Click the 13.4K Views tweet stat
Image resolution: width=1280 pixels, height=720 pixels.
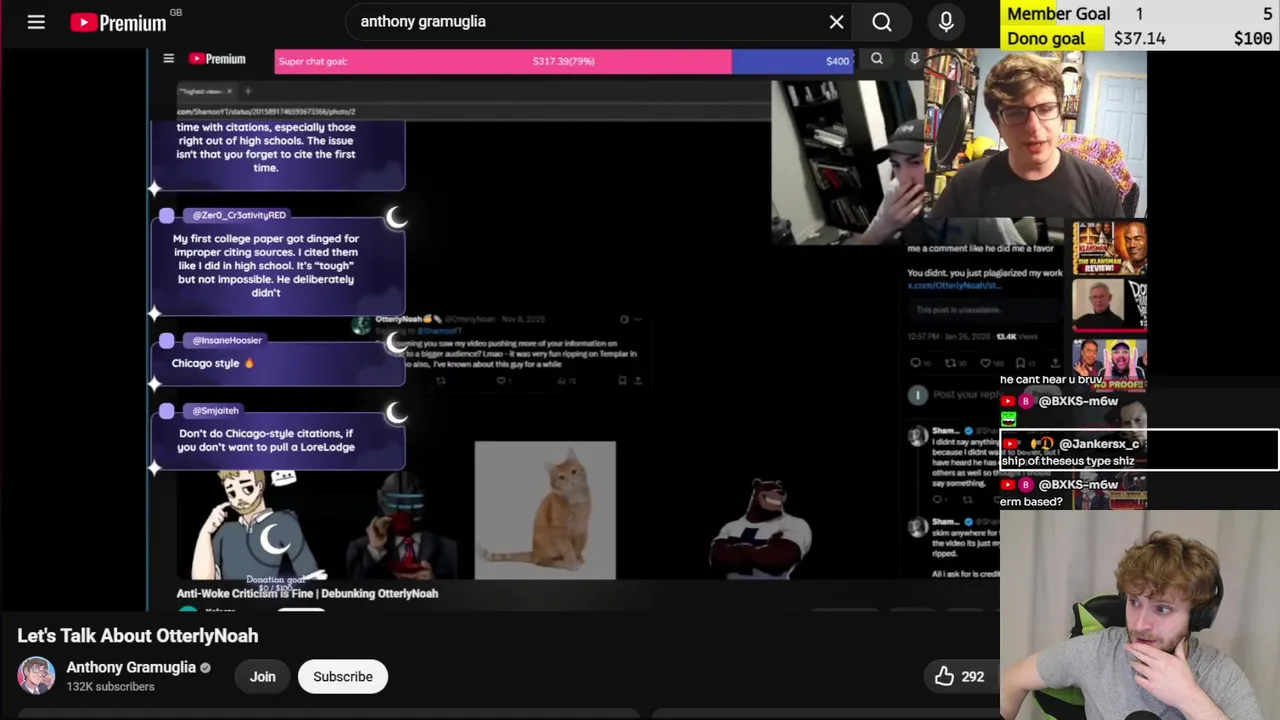click(1016, 336)
